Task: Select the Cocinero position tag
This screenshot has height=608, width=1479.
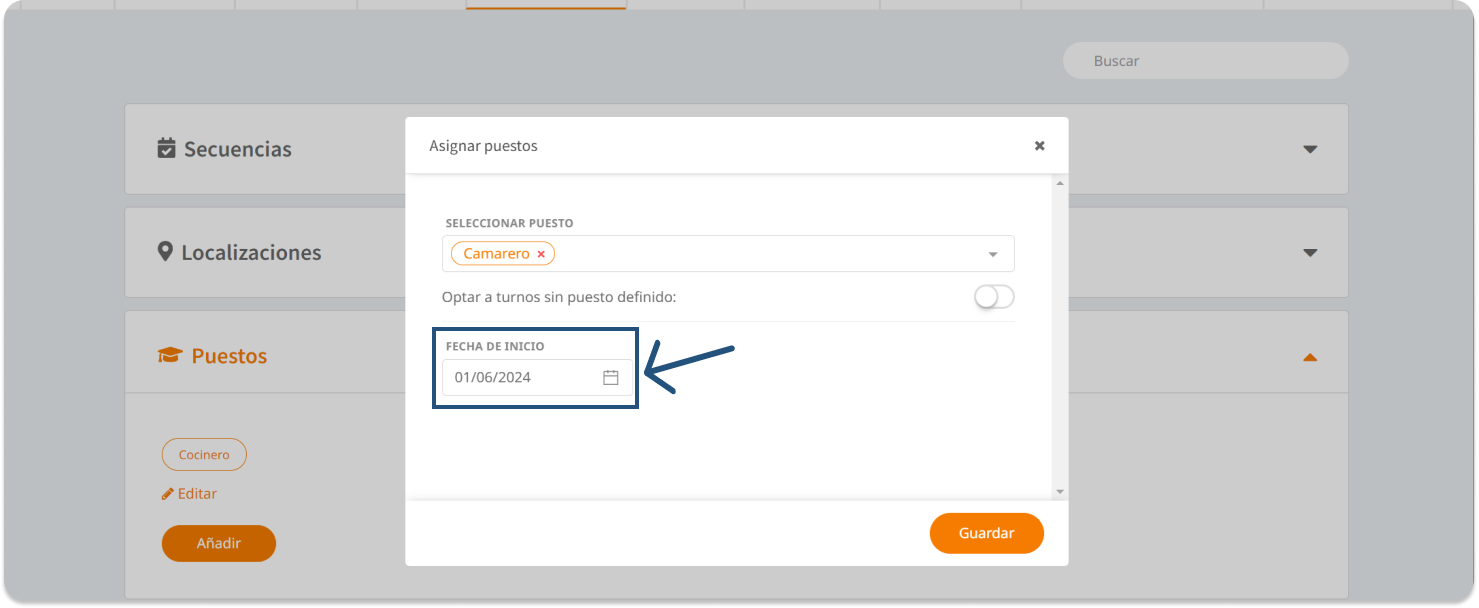Action: tap(204, 454)
